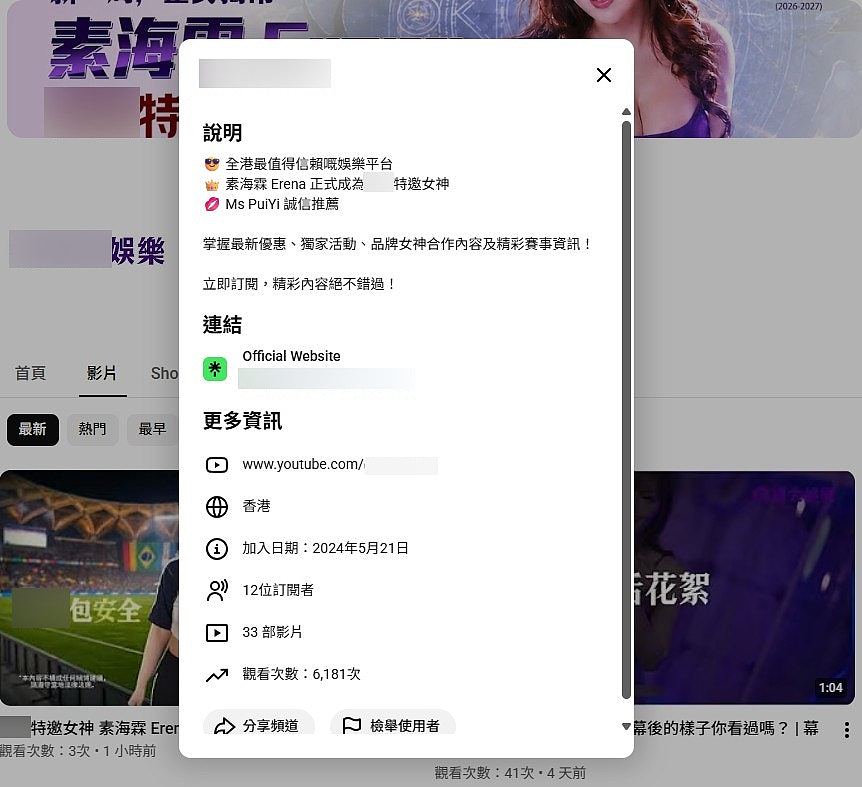Image resolution: width=862 pixels, height=787 pixels.
Task: Click the 連結 heading in dialog
Action: point(222,325)
